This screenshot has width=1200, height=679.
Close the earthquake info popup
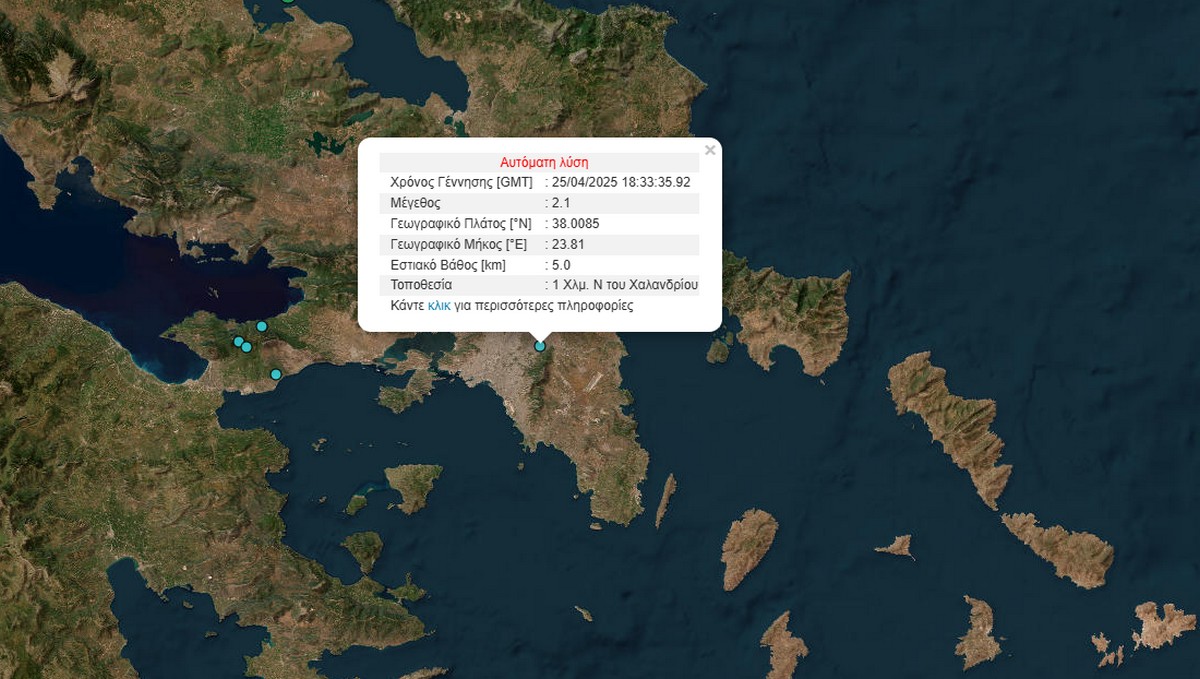tap(710, 150)
